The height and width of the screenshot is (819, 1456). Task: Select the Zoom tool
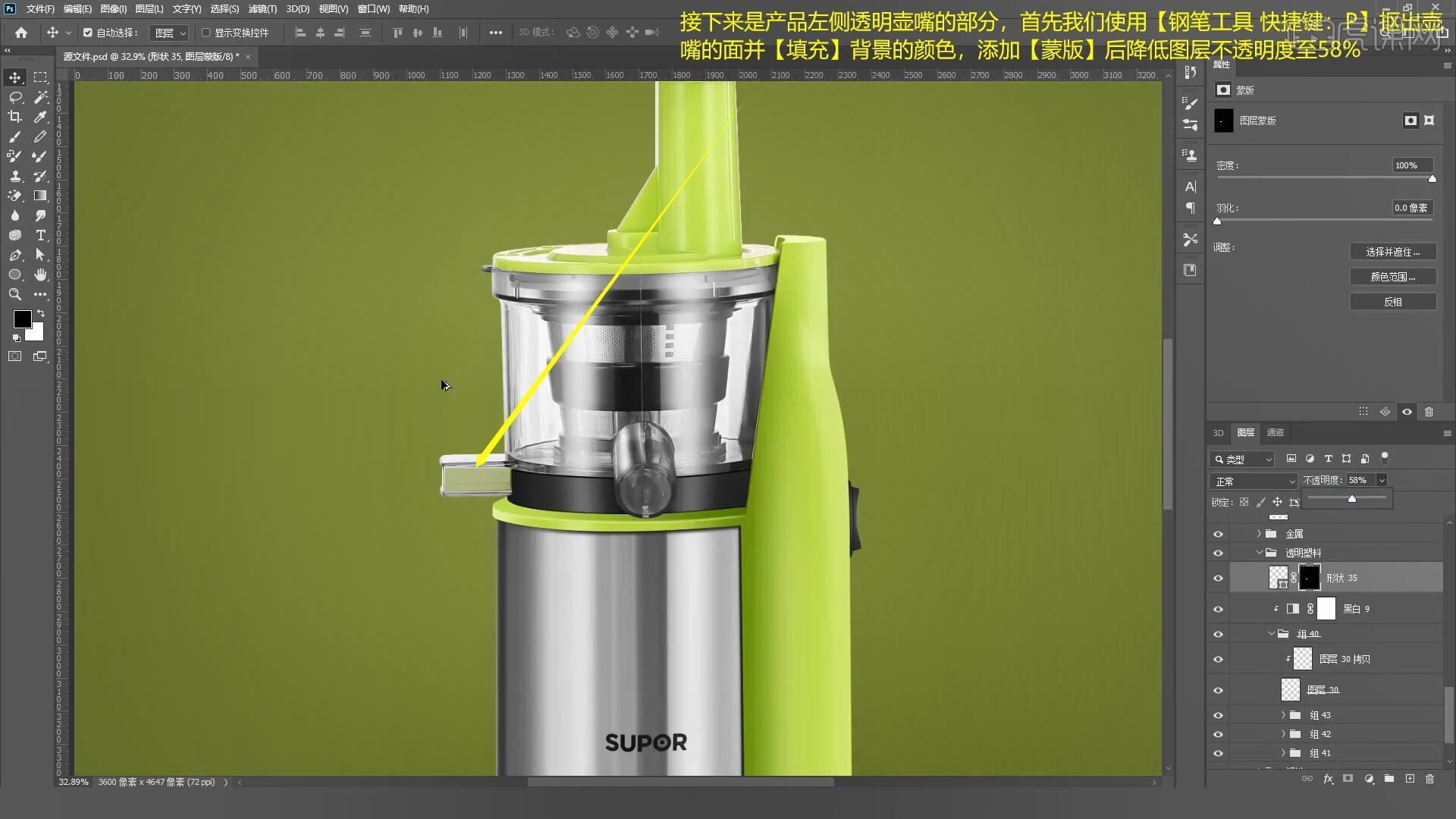[x=15, y=294]
